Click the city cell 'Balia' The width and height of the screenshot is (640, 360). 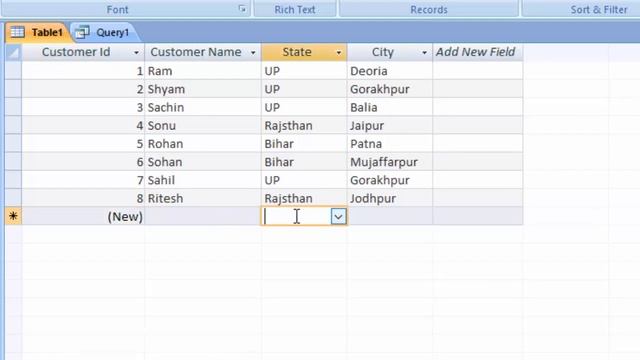(x=390, y=107)
